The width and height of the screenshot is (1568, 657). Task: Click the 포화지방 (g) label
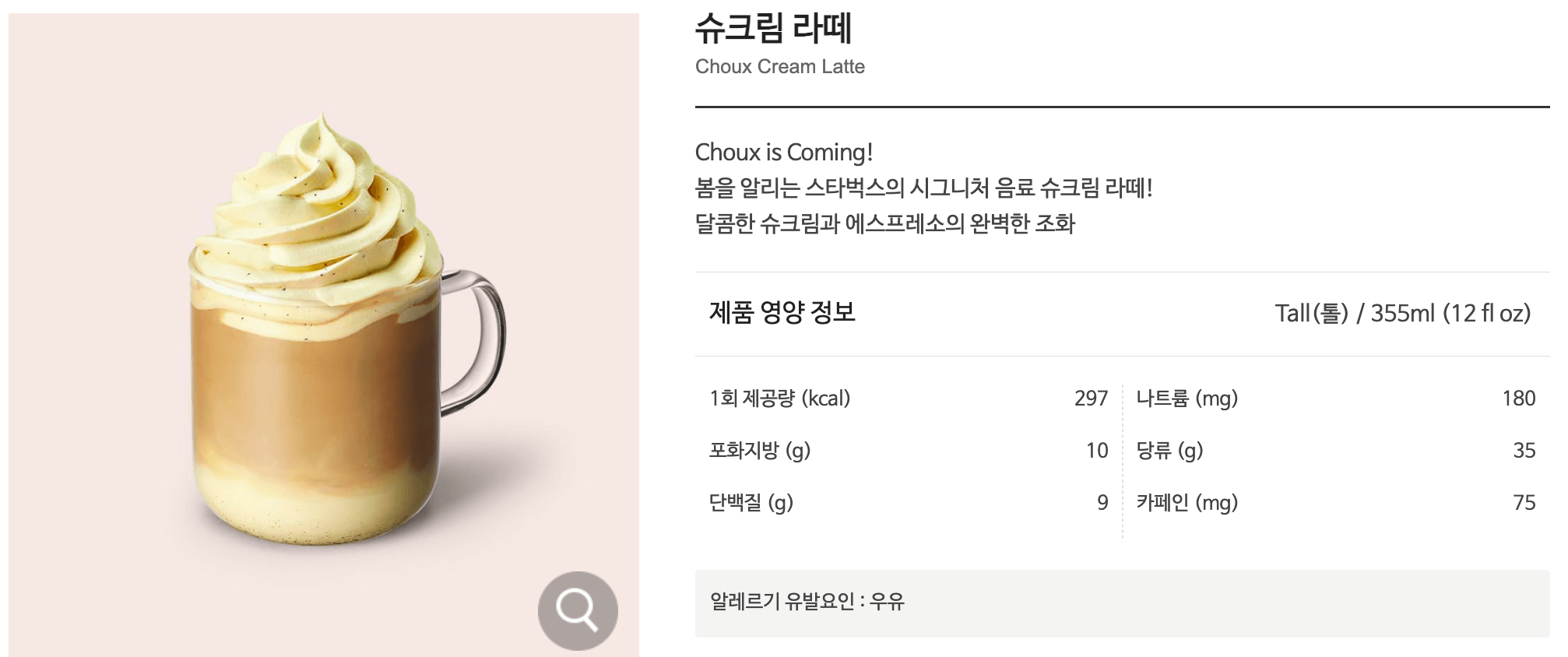(x=759, y=451)
